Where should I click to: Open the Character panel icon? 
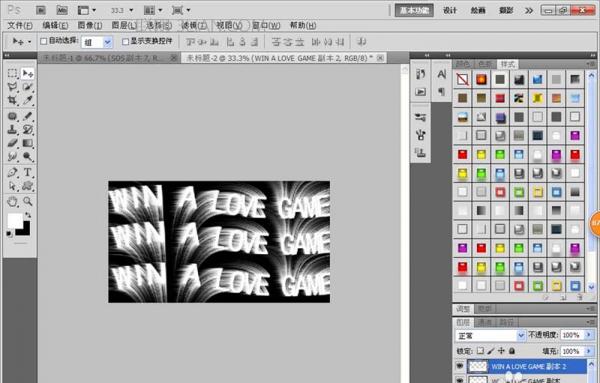tap(442, 74)
